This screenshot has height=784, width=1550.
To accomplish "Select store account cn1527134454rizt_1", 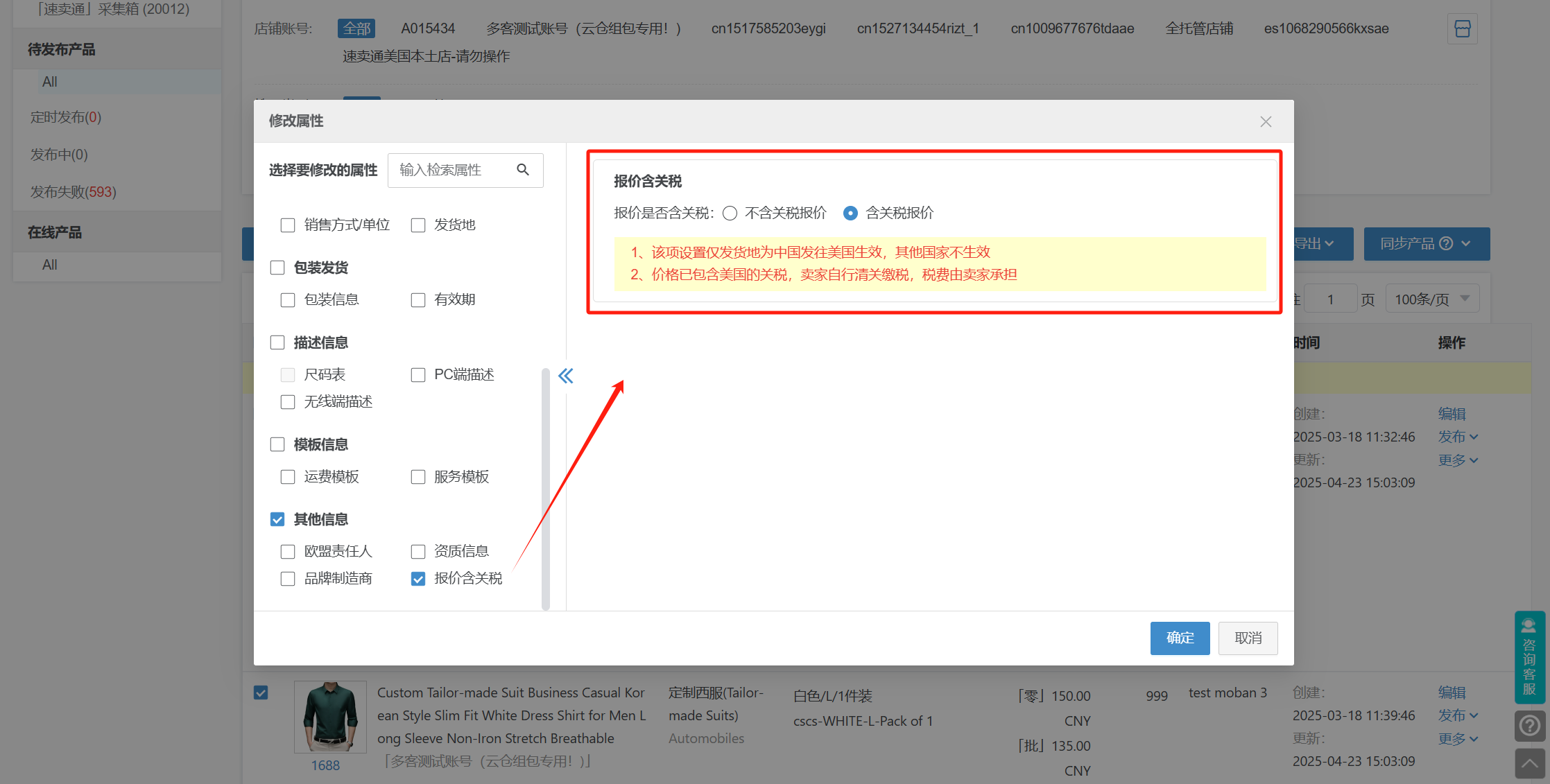I will [918, 28].
